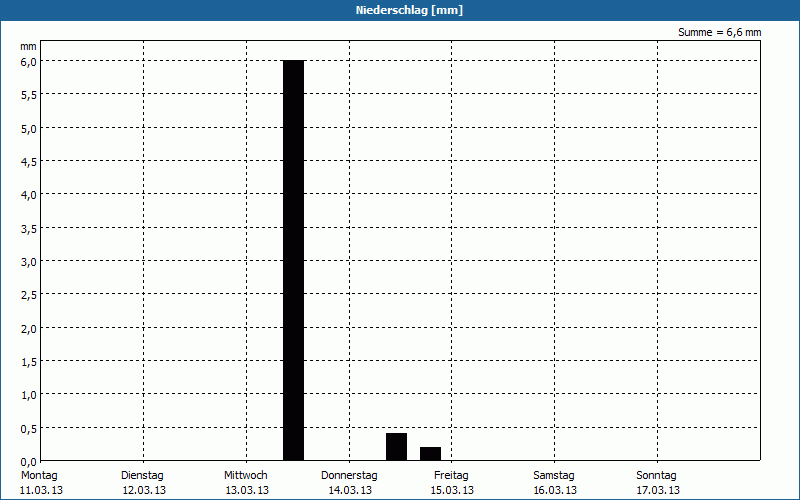Click the date '17.03.13'
The image size is (800, 500).
pyautogui.click(x=658, y=490)
